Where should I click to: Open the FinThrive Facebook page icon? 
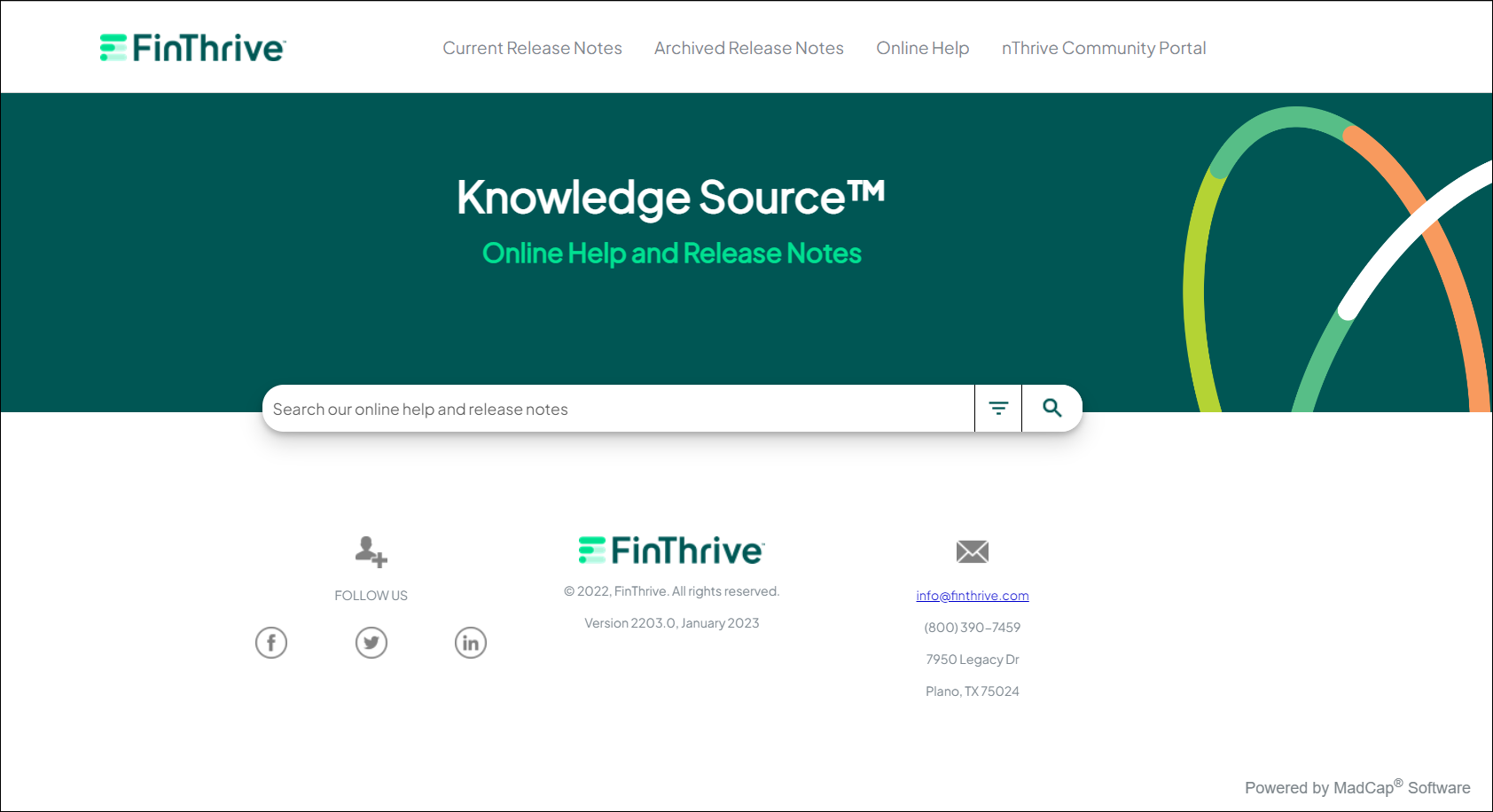(x=271, y=643)
